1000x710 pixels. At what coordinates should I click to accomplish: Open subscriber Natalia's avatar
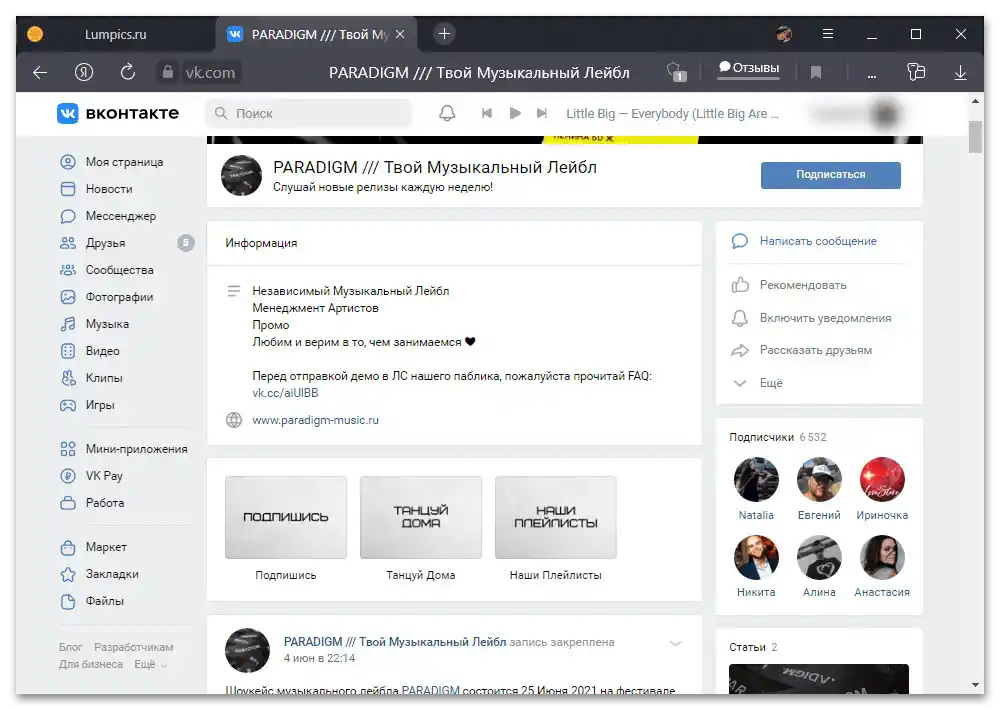[x=756, y=479]
